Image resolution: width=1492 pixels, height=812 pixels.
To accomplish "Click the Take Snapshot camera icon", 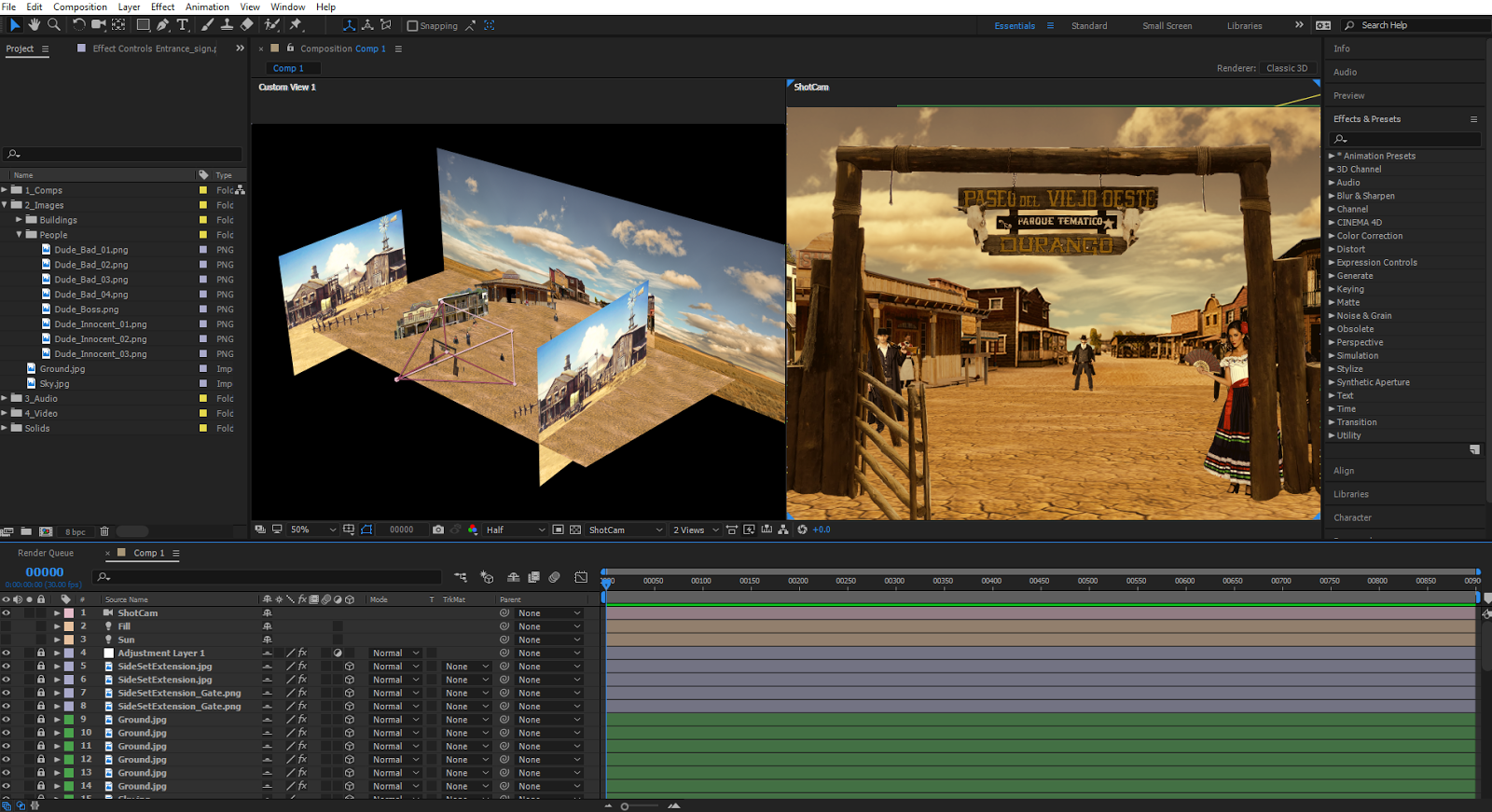I will coord(438,530).
